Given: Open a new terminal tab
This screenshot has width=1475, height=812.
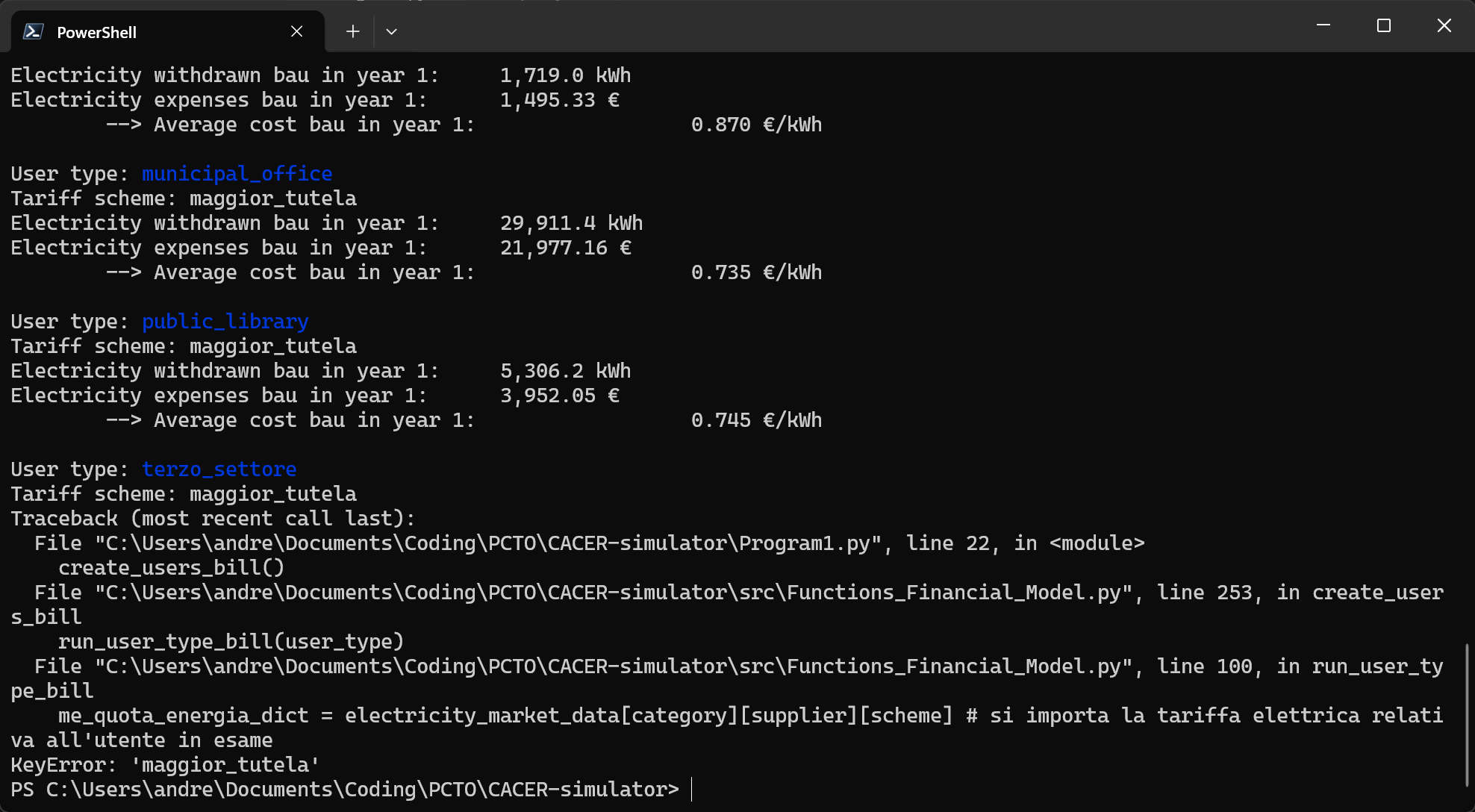Looking at the screenshot, I should tap(353, 31).
